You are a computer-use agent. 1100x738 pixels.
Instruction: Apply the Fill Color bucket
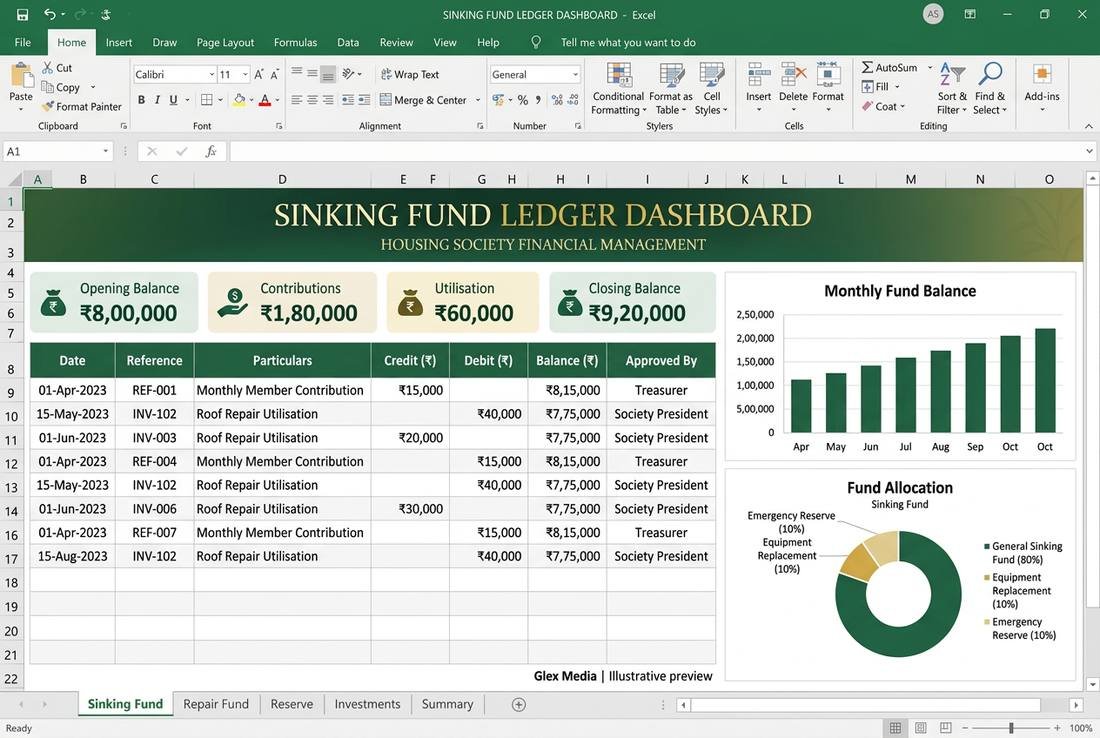point(239,100)
